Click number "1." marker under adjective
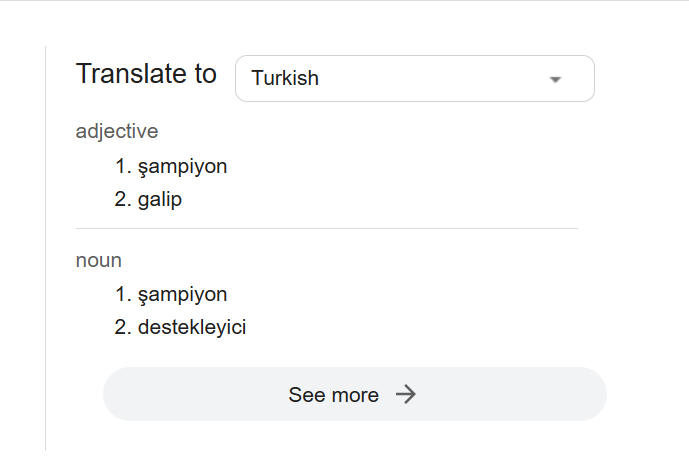Image resolution: width=689 pixels, height=462 pixels. point(123,166)
